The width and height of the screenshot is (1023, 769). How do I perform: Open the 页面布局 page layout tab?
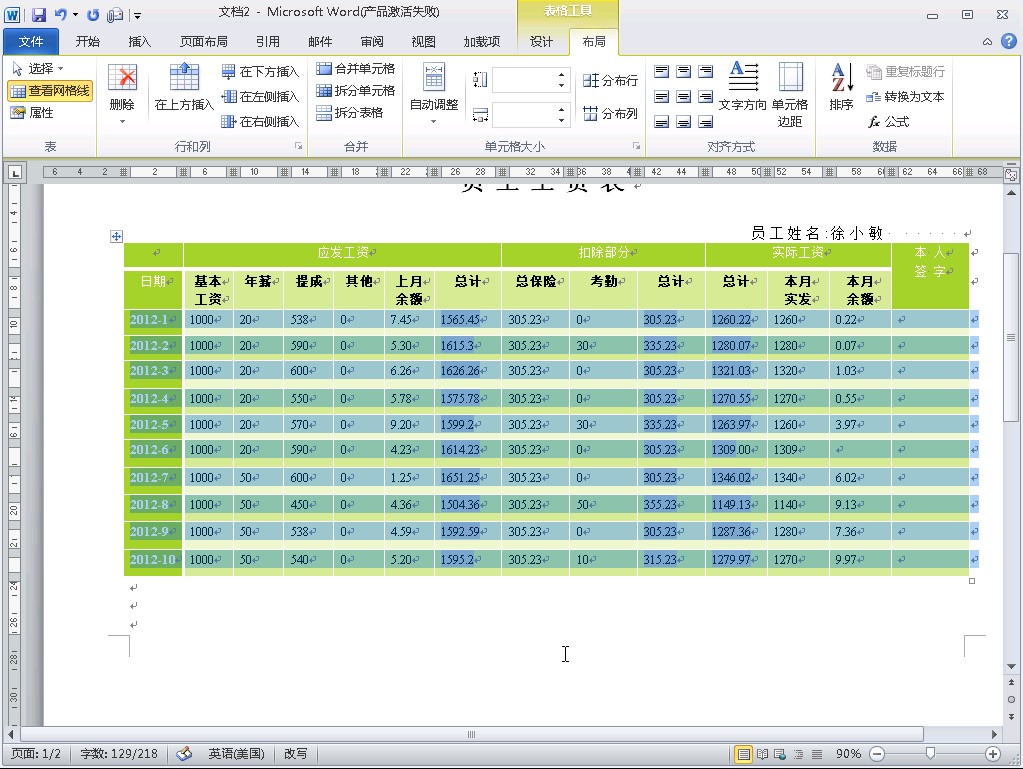click(203, 42)
